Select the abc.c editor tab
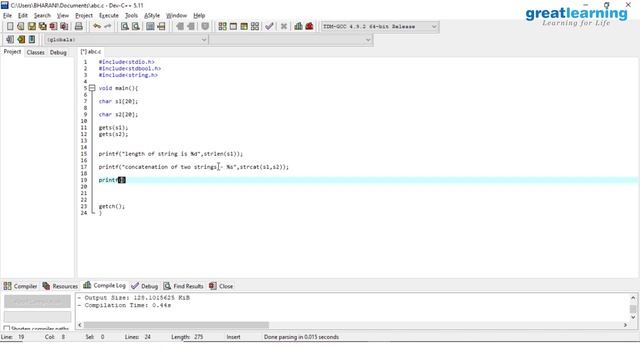The width and height of the screenshot is (640, 360). coord(91,52)
